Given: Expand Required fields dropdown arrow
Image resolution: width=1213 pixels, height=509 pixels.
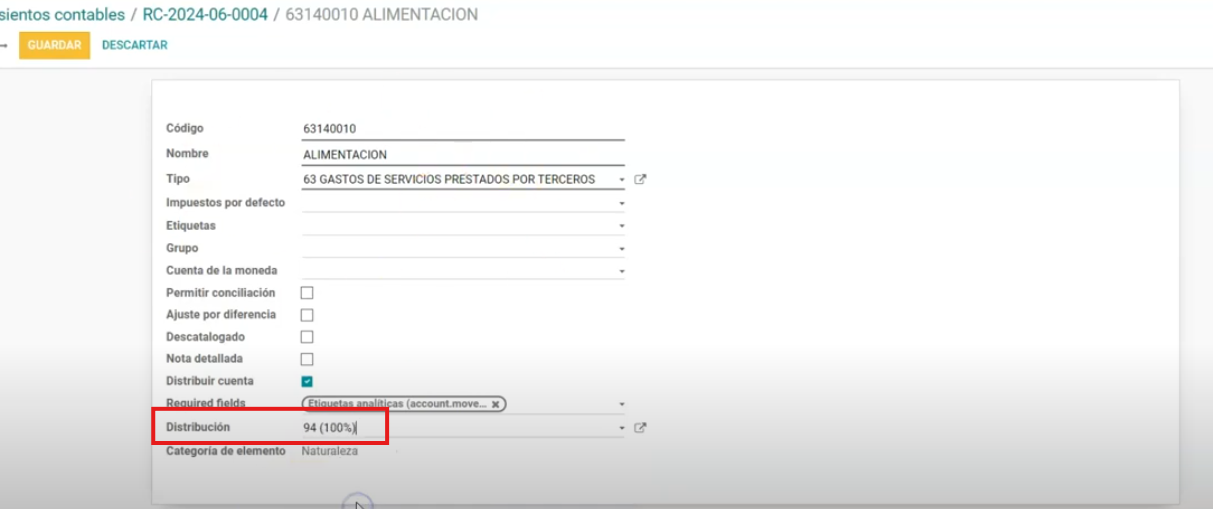Looking at the screenshot, I should 621,404.
